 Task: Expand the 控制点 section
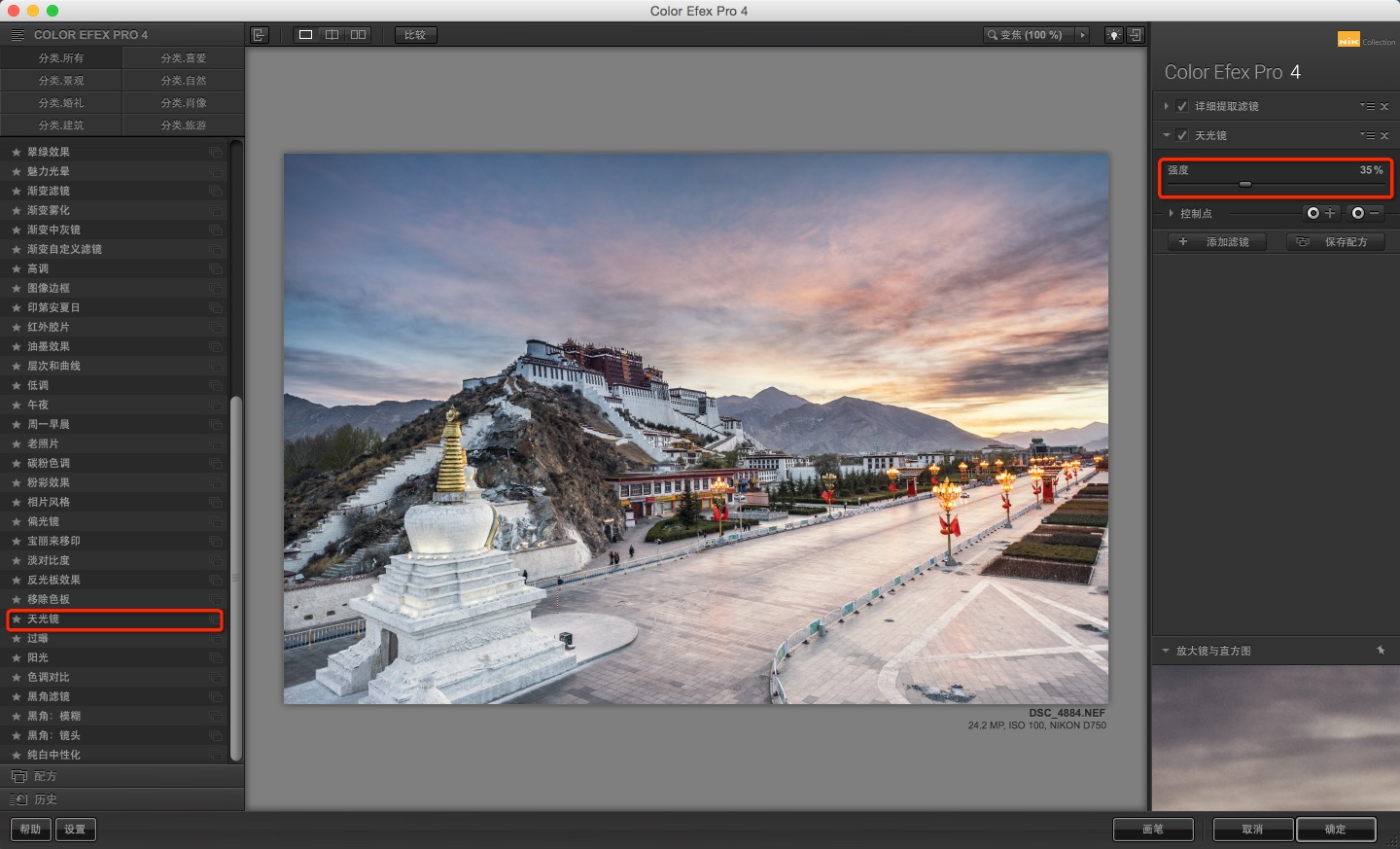(1171, 213)
